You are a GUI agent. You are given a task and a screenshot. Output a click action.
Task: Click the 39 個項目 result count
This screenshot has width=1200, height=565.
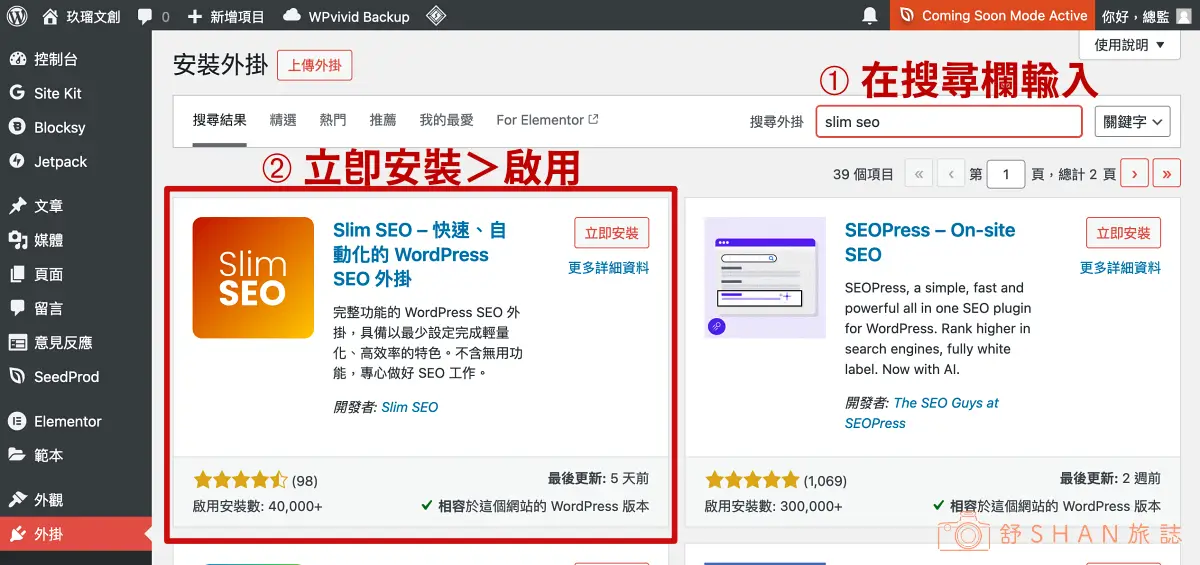[x=863, y=174]
